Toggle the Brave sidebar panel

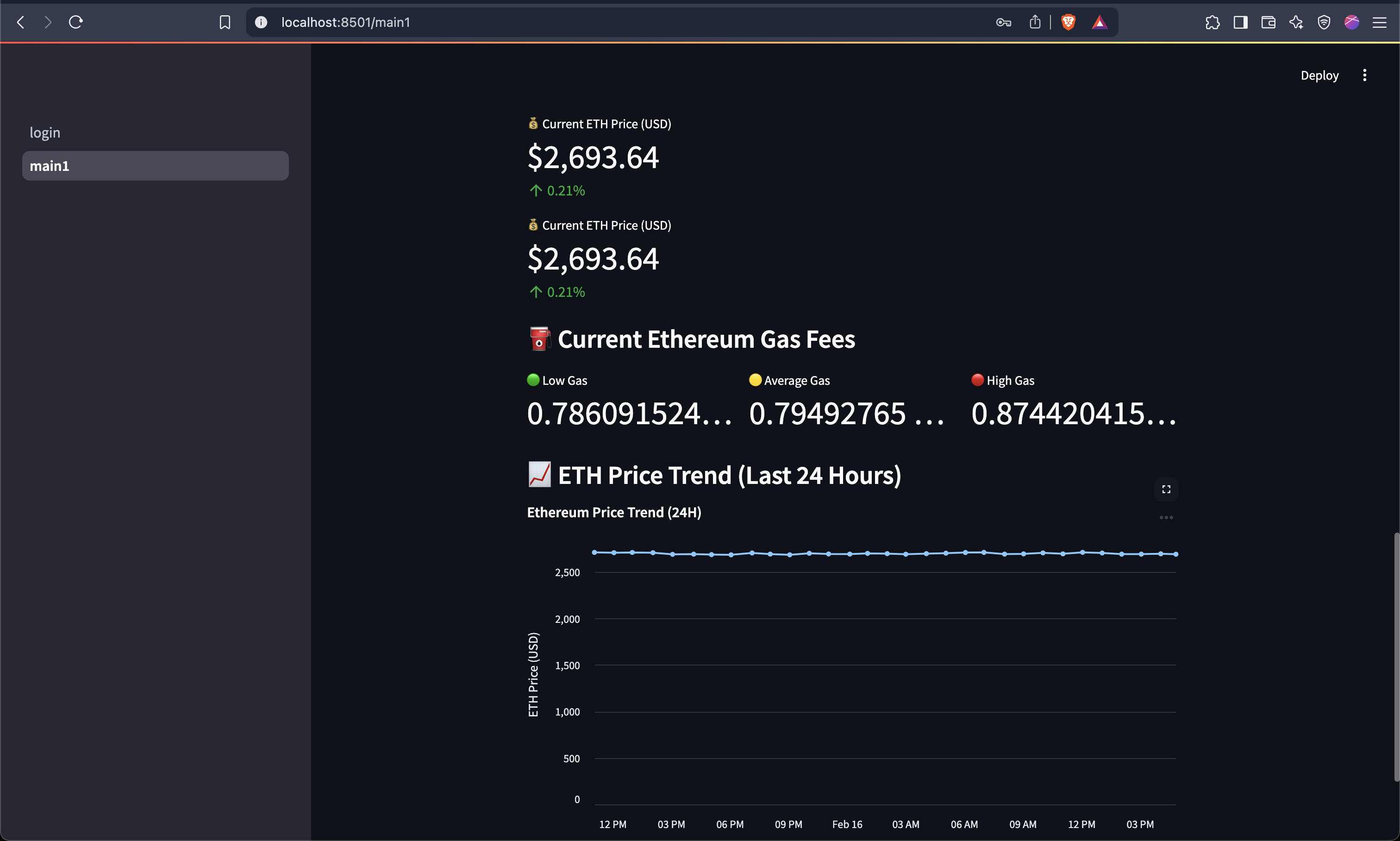[1240, 22]
